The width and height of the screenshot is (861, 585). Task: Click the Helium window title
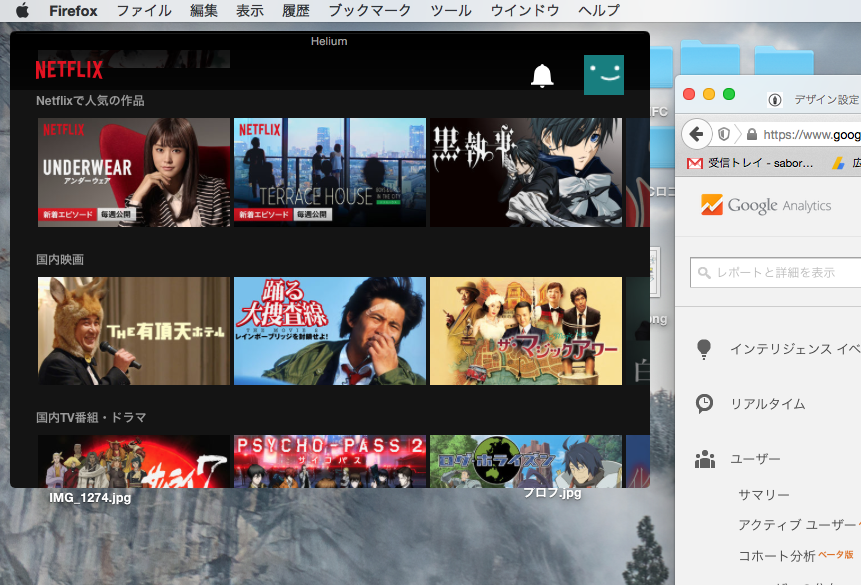pyautogui.click(x=329, y=41)
